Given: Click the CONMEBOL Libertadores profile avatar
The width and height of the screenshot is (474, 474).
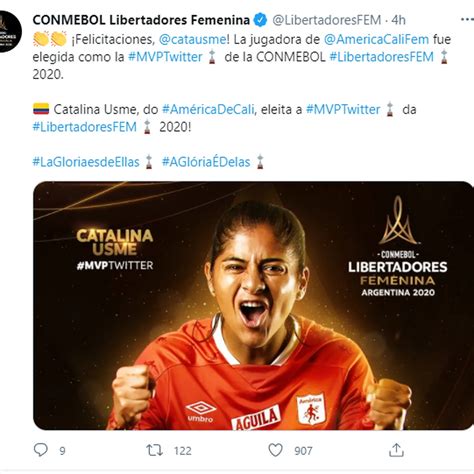Looking at the screenshot, I should (x=10, y=31).
